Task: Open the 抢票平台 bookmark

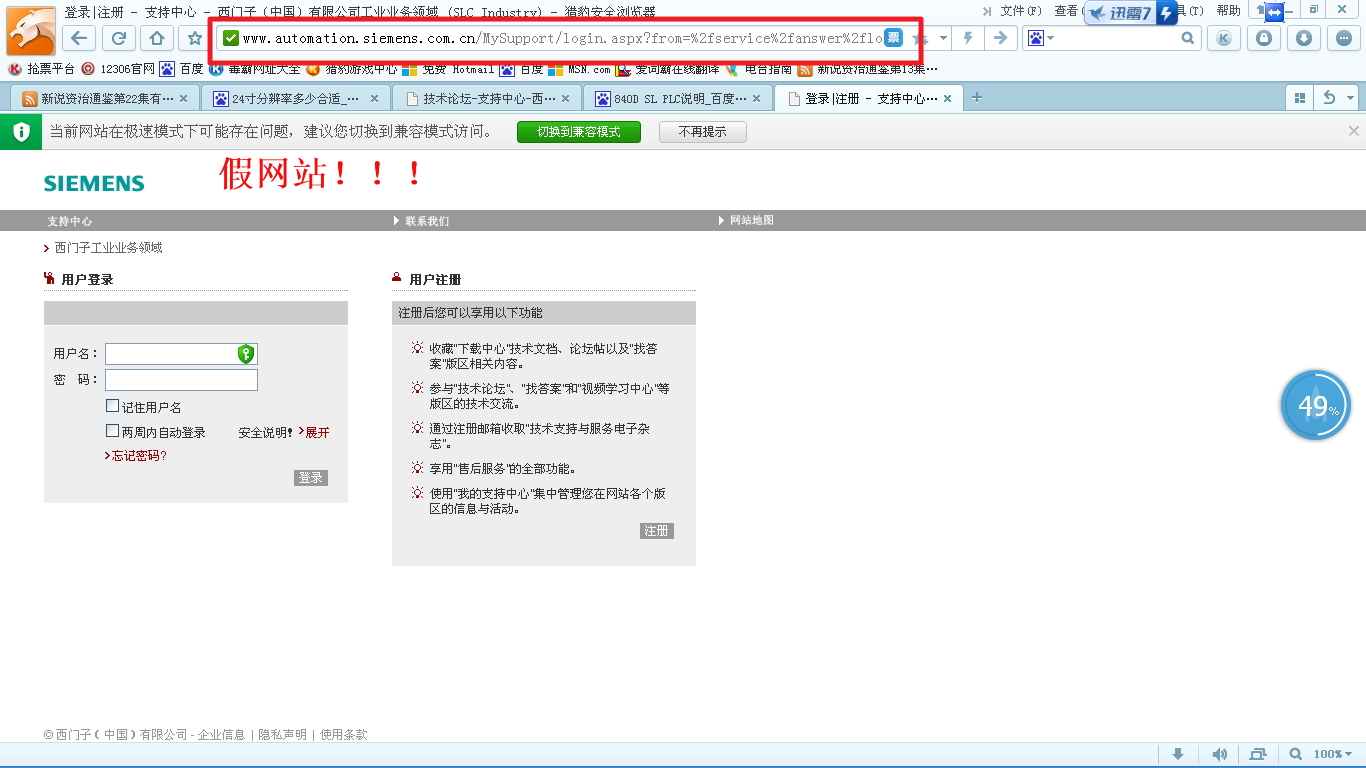Action: tap(41, 69)
